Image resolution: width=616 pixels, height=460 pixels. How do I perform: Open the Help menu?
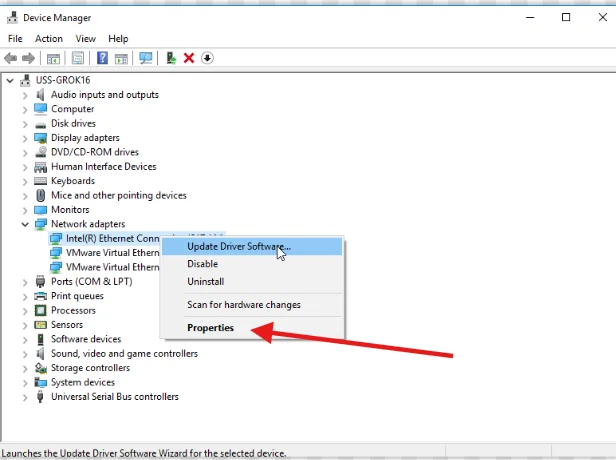(118, 38)
